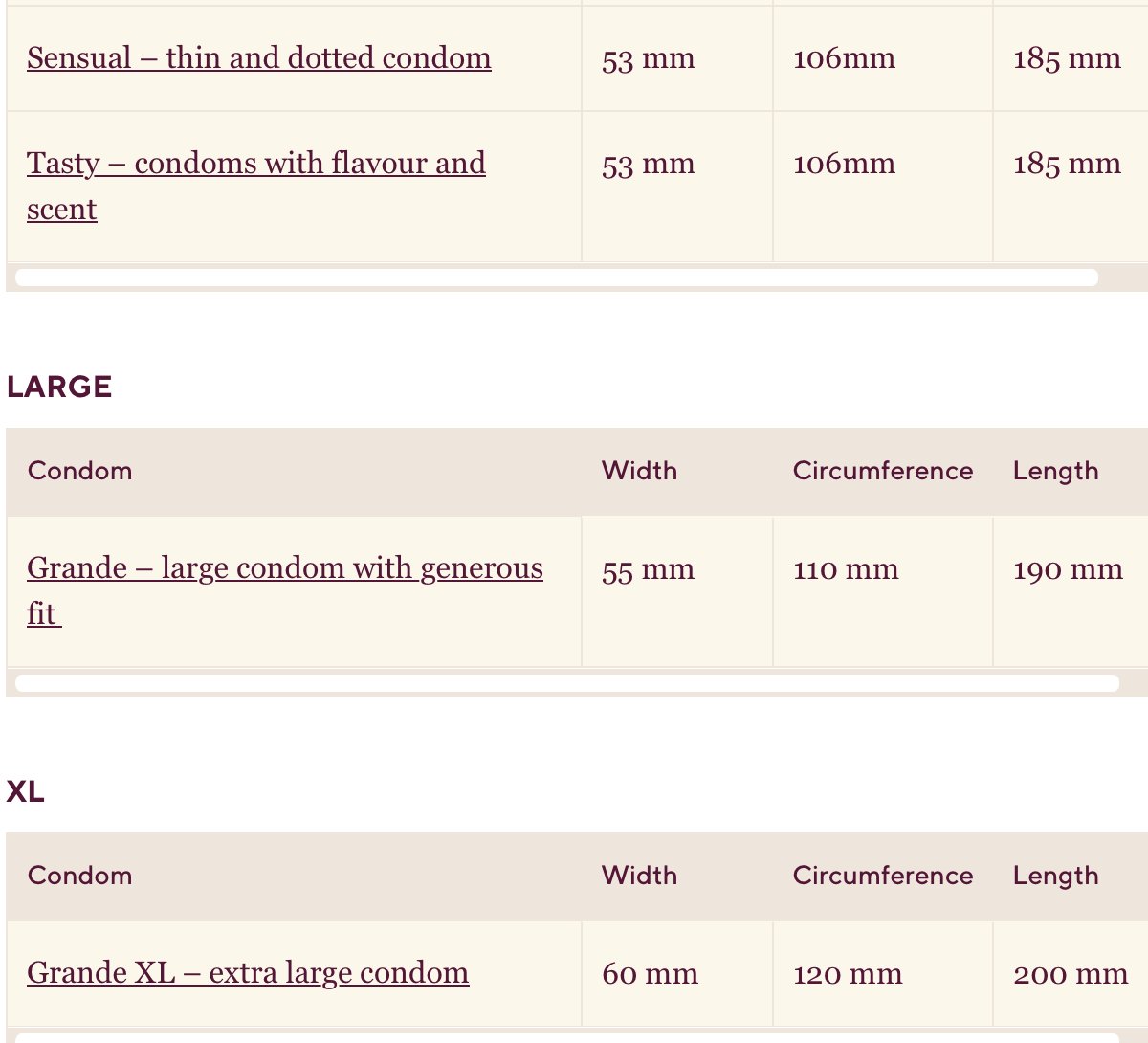Open the Grande large condom link
The height and width of the screenshot is (1043, 1148).
coord(285,590)
